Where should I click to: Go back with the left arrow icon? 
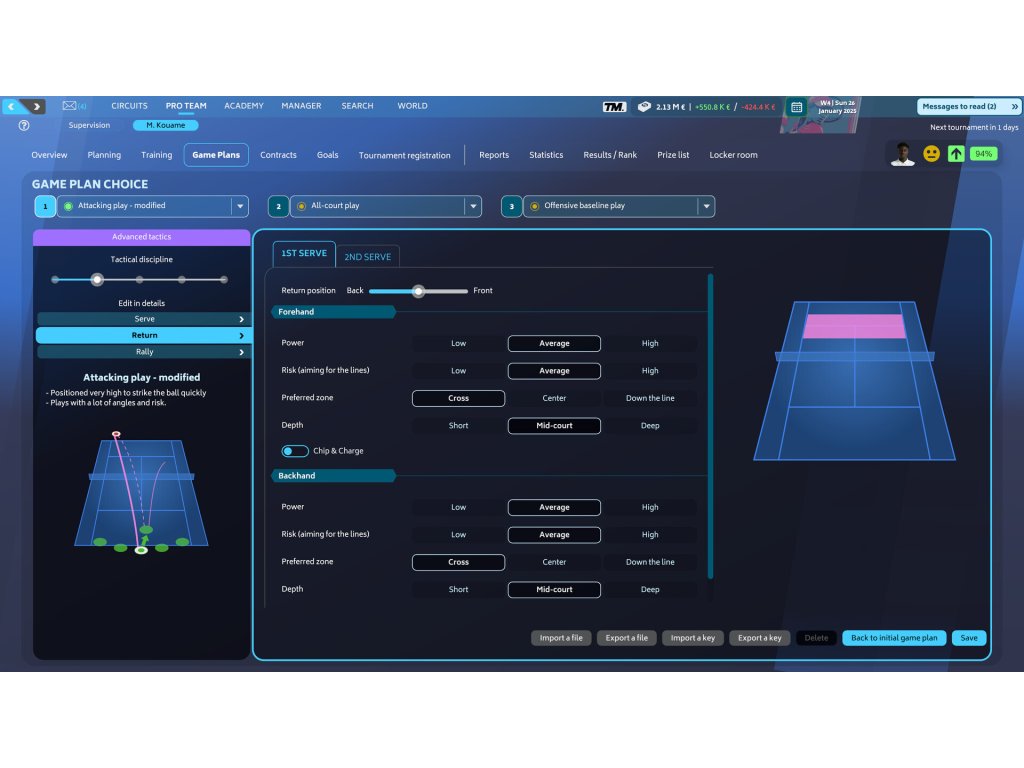click(11, 106)
